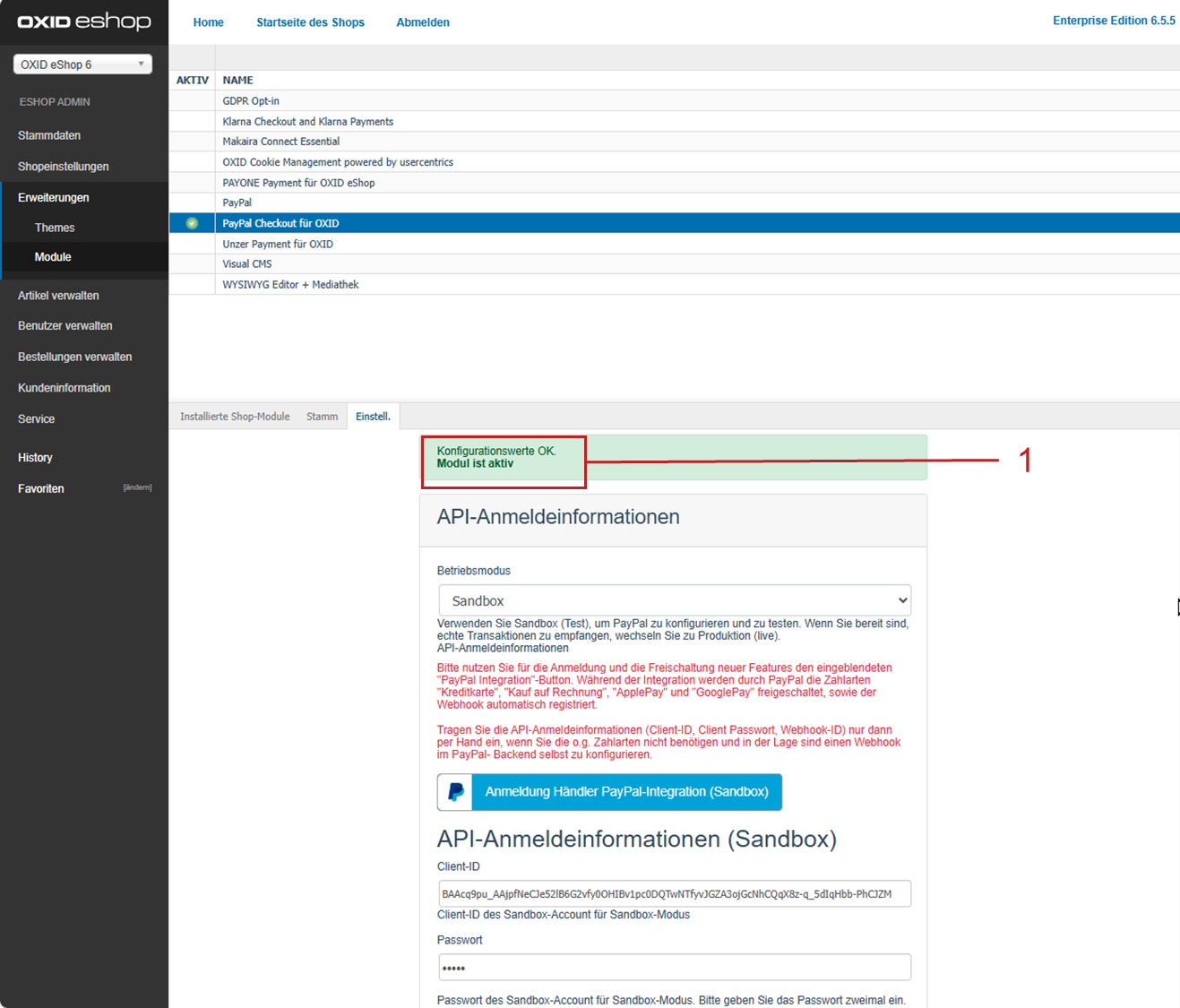Open Installierte Shop-Module tab
Viewport: 1180px width, 1008px height.
pyautogui.click(x=235, y=417)
